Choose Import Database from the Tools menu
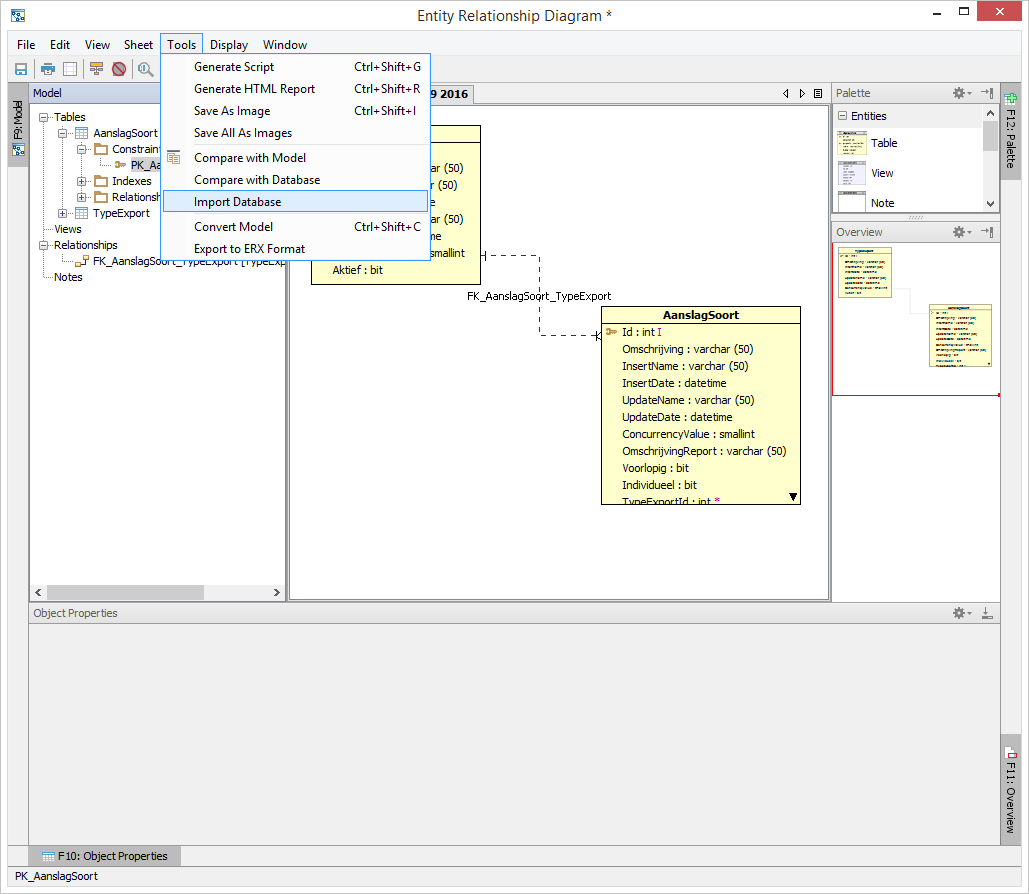 [237, 202]
